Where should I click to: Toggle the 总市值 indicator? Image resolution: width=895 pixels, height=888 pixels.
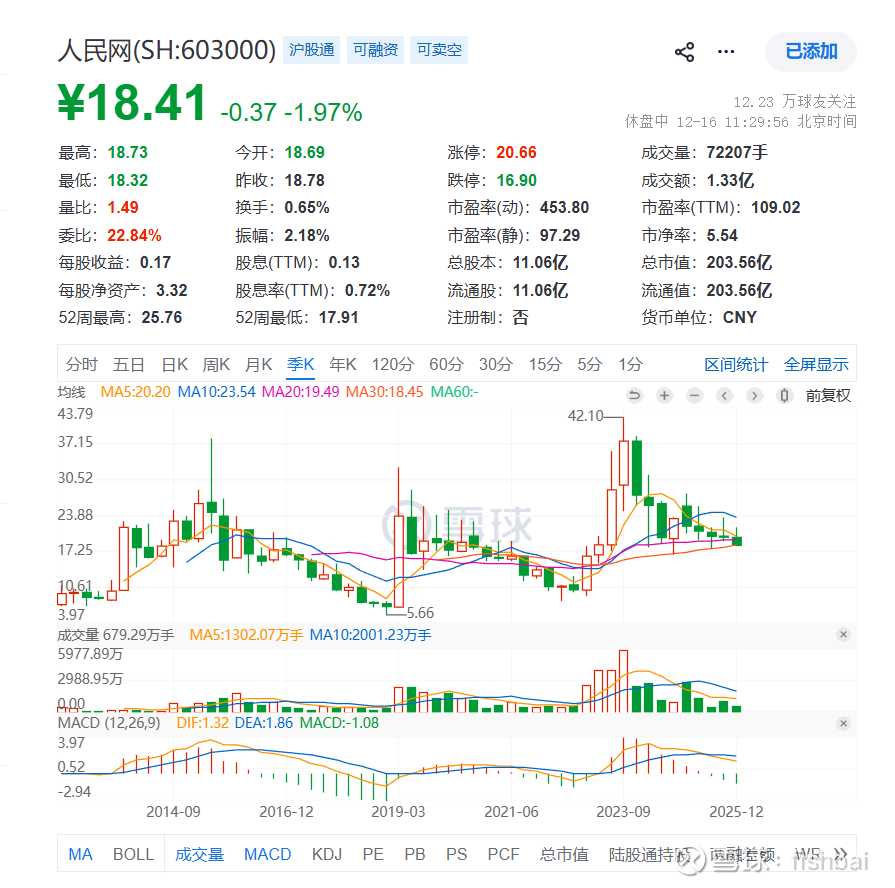tap(565, 854)
